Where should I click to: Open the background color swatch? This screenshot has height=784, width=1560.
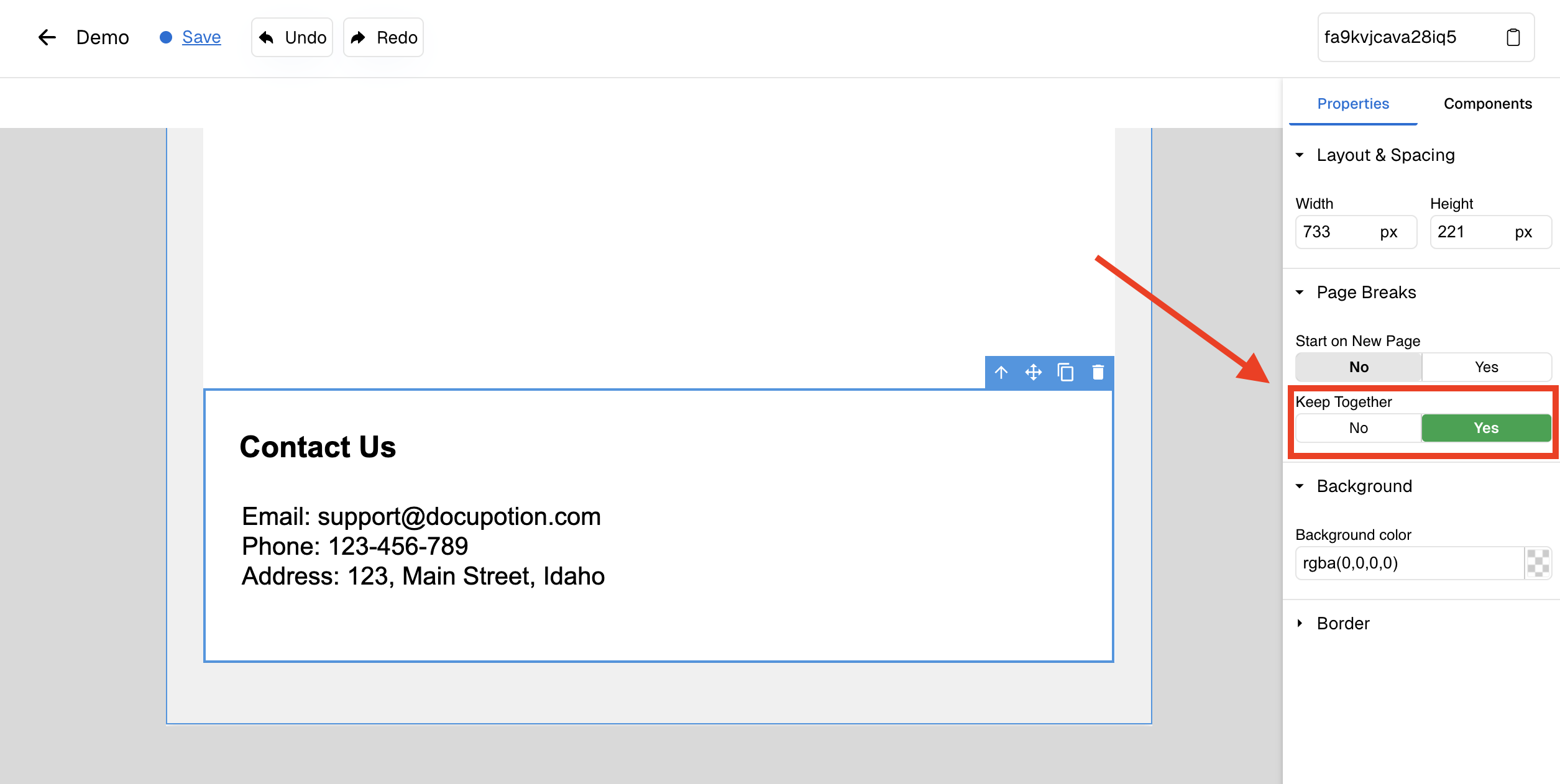(x=1538, y=563)
